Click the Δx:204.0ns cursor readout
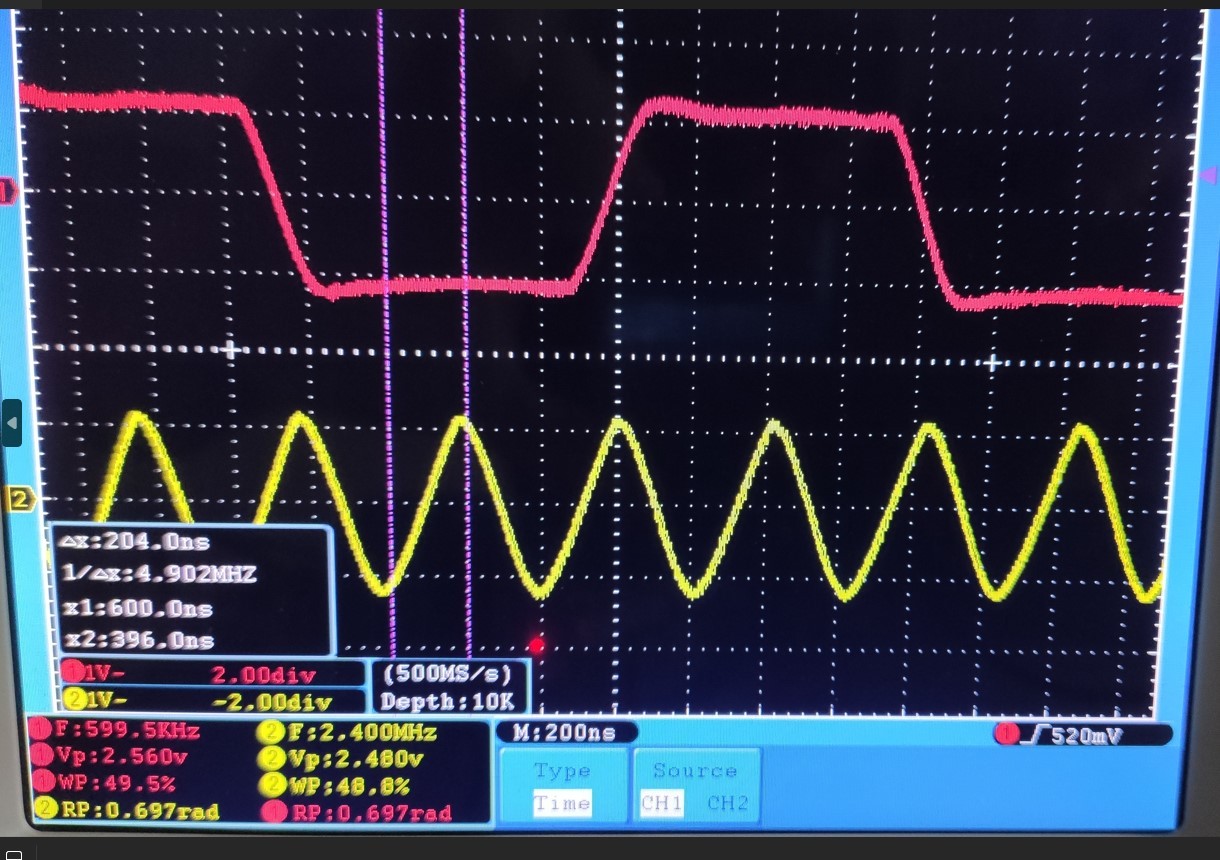The height and width of the screenshot is (860, 1220). [x=135, y=542]
